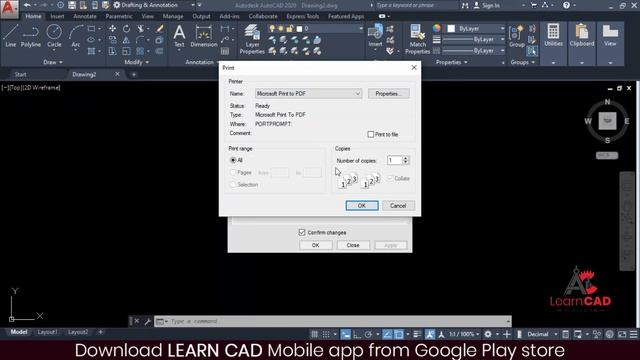Click OK in the Print dialog
This screenshot has width=640, height=360.
(362, 206)
